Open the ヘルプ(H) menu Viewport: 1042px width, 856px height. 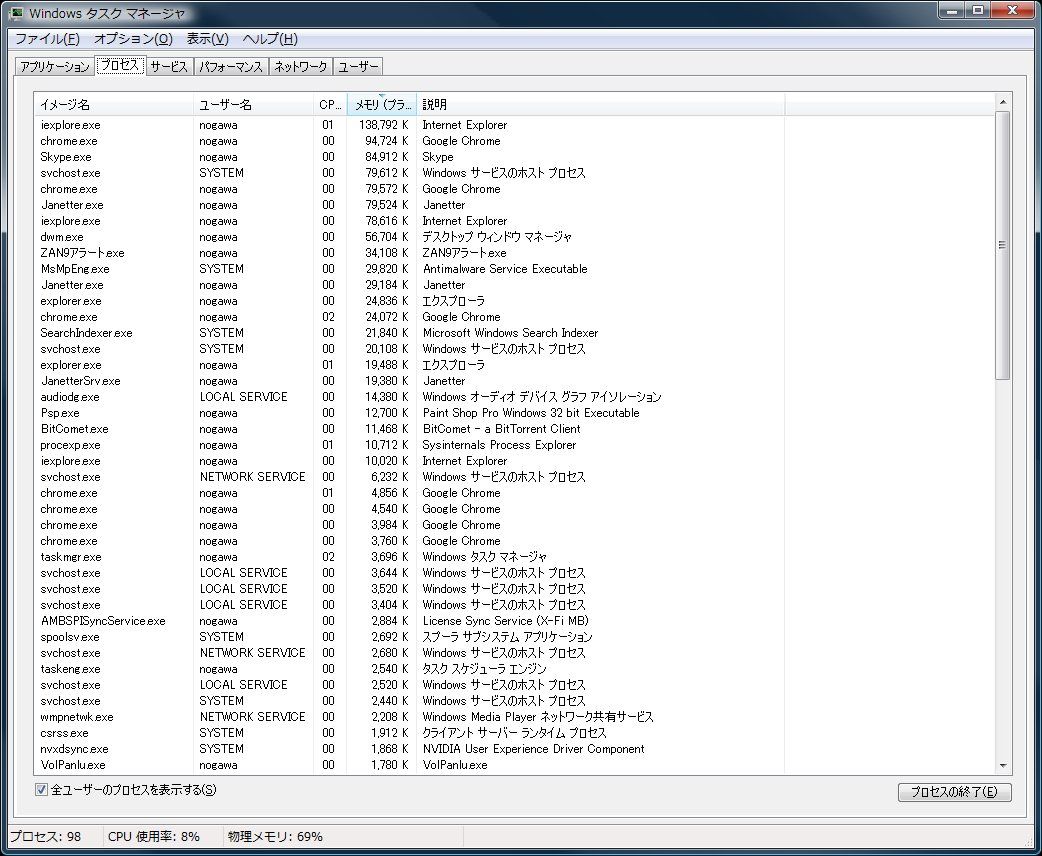(x=270, y=39)
